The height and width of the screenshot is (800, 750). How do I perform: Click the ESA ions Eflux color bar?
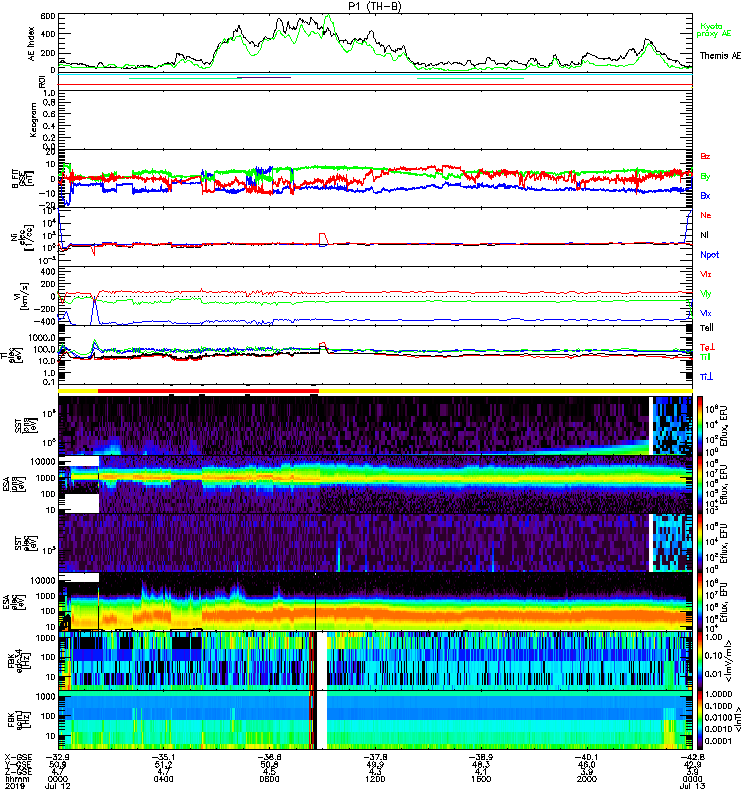pyautogui.click(x=699, y=484)
